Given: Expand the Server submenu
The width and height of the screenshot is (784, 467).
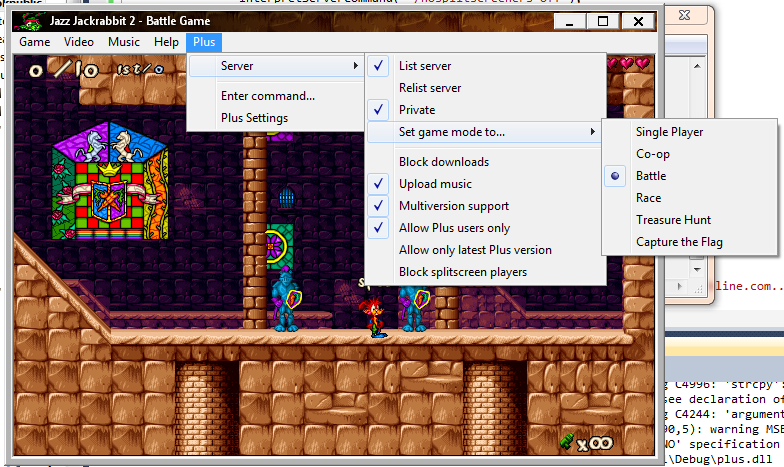Looking at the screenshot, I should (275, 66).
